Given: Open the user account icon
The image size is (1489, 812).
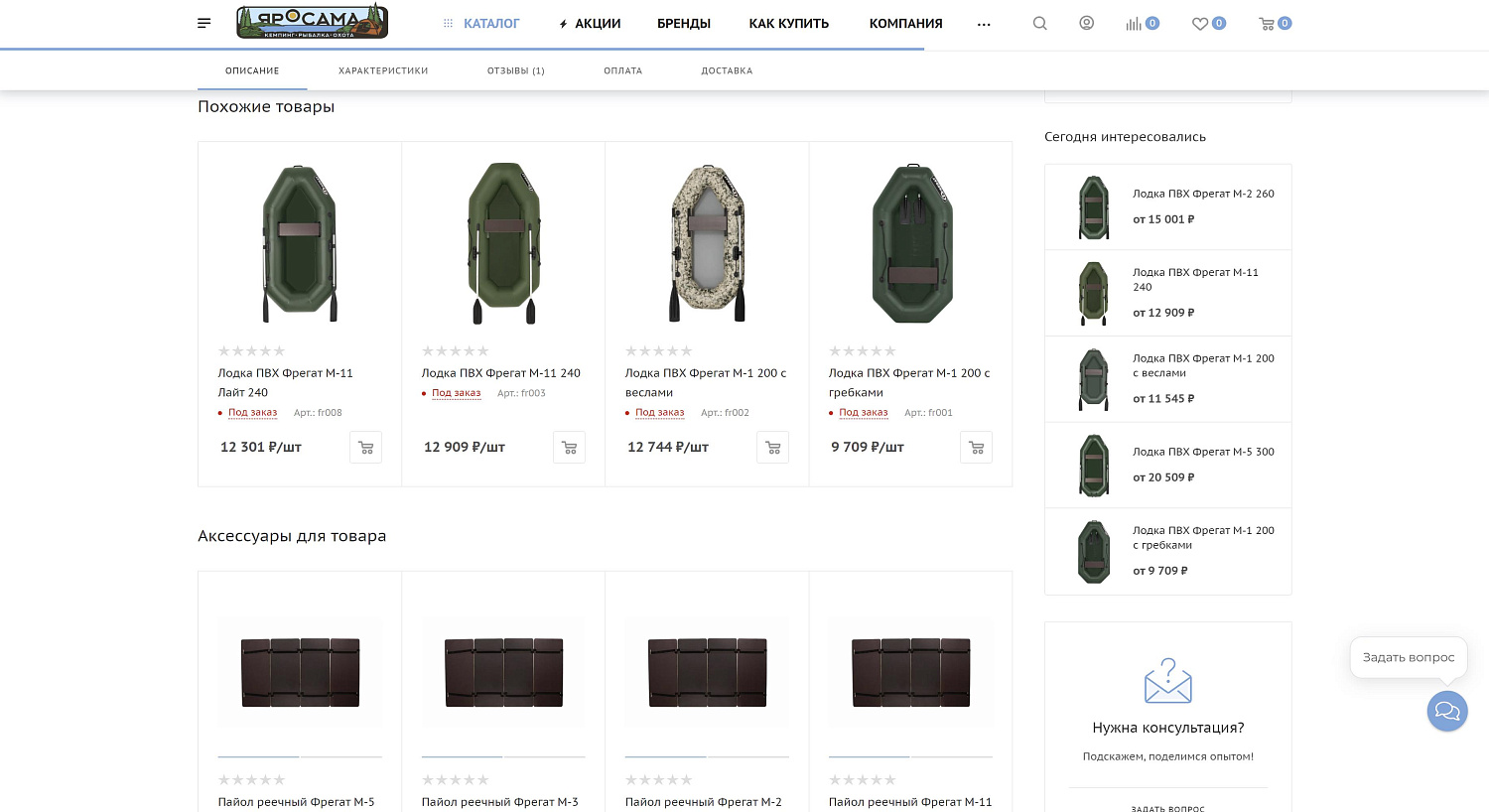Looking at the screenshot, I should pyautogui.click(x=1086, y=23).
